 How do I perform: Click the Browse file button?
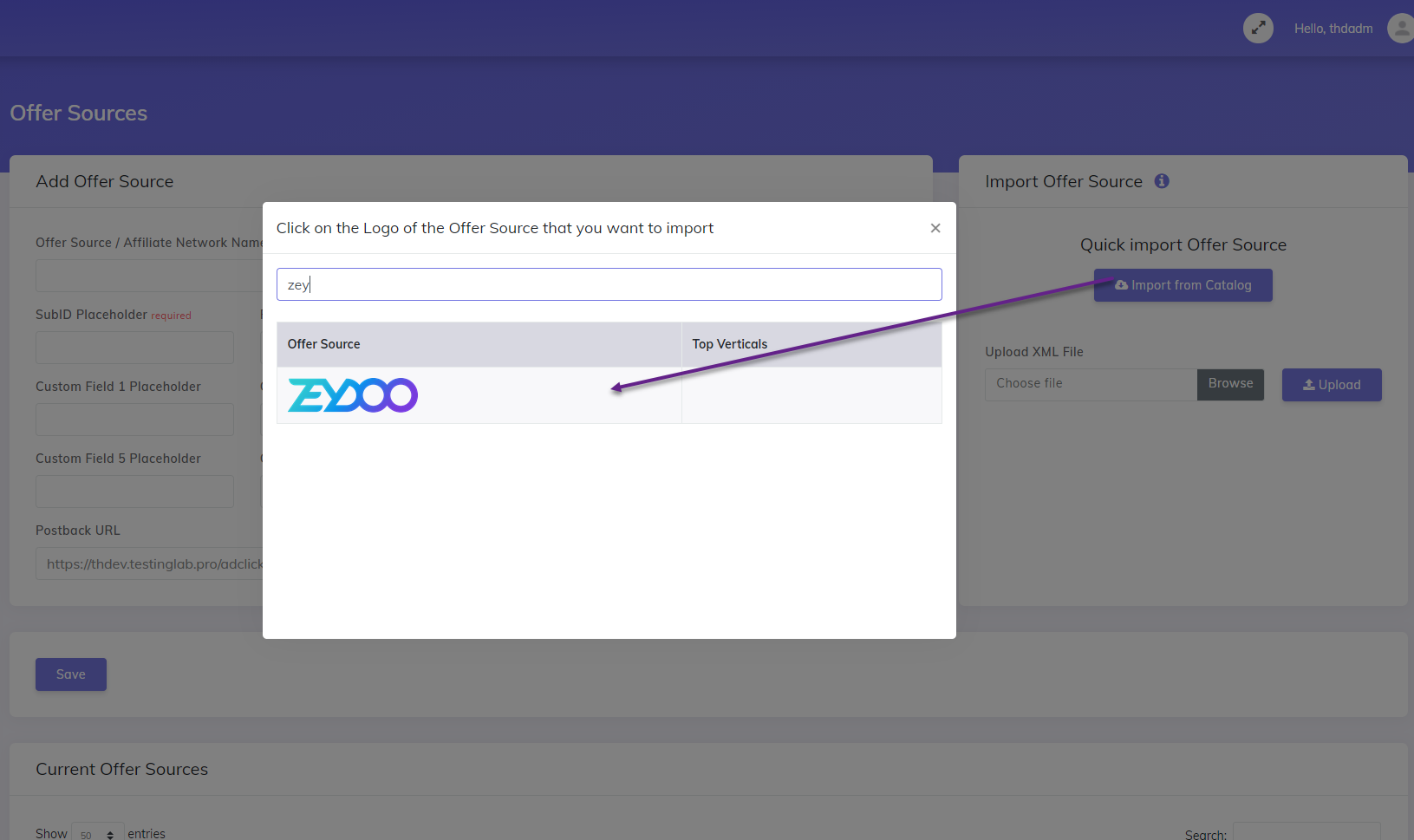point(1230,384)
